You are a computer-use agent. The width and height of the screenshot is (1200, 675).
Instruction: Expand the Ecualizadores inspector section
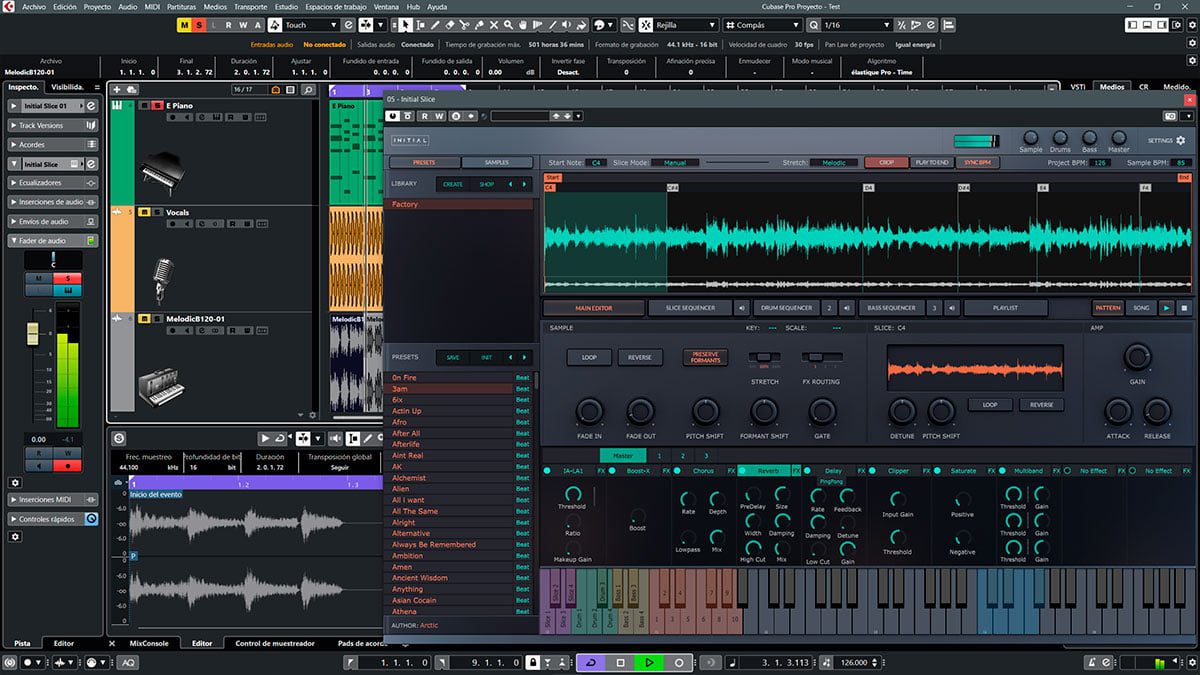point(53,183)
